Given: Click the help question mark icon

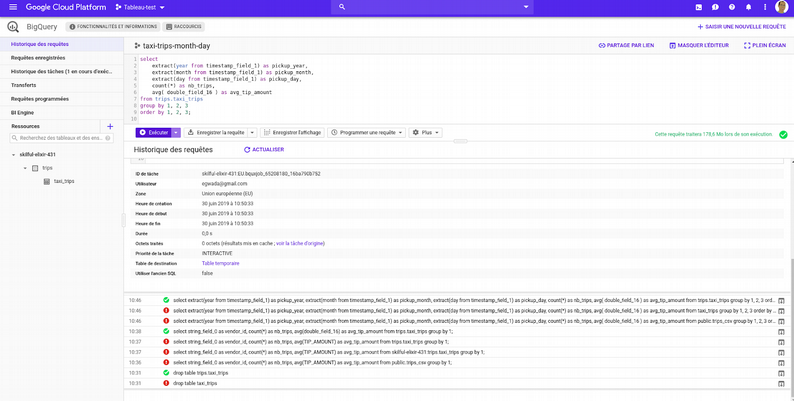Looking at the screenshot, I should tap(732, 7).
